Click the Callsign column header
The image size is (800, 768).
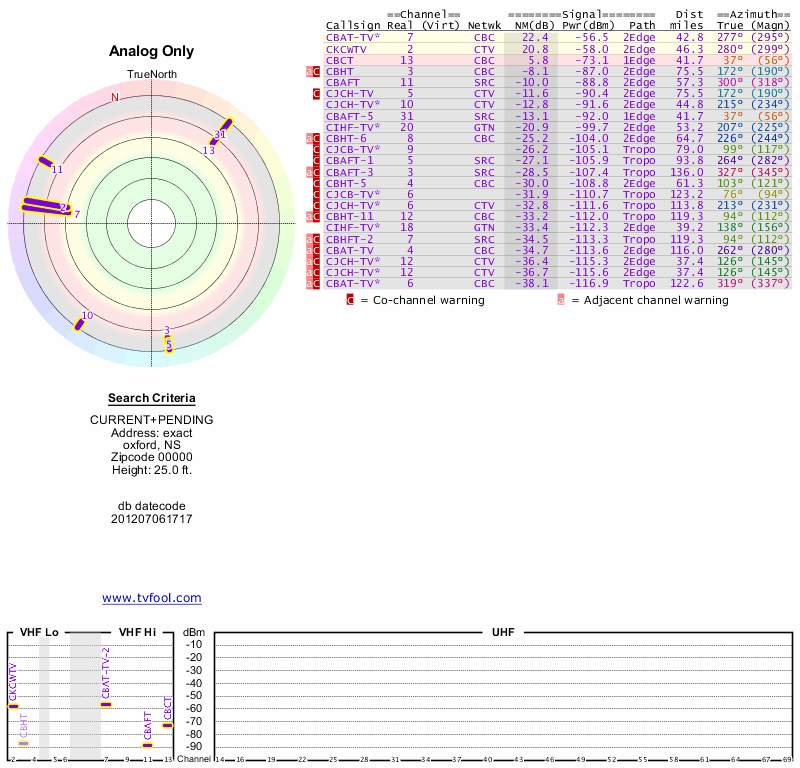click(x=349, y=25)
